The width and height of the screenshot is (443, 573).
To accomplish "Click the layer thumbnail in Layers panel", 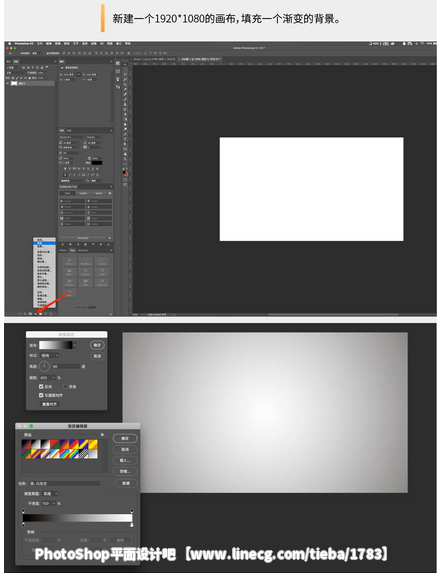I will click(14, 83).
